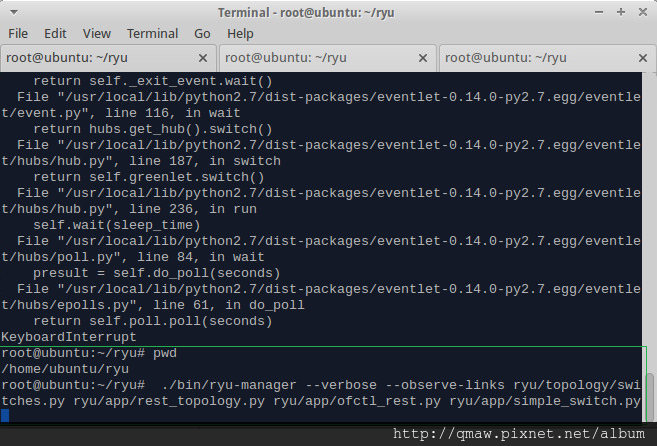Click the qmaw.pixnet.net/album link
Image resolution: width=657 pixels, height=446 pixels.
coord(522,435)
